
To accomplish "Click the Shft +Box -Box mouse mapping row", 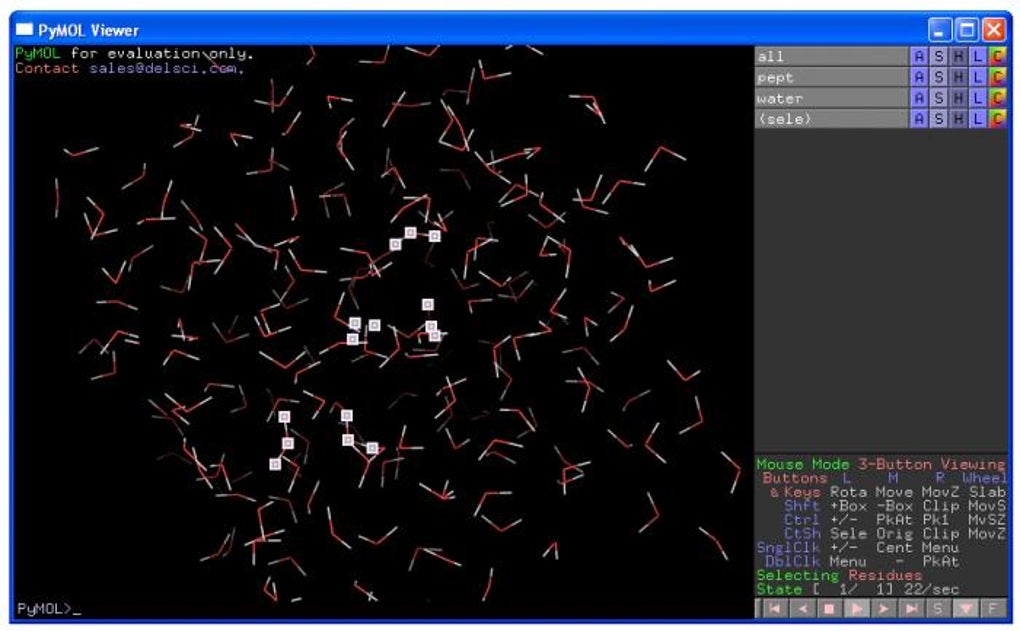I will [894, 506].
